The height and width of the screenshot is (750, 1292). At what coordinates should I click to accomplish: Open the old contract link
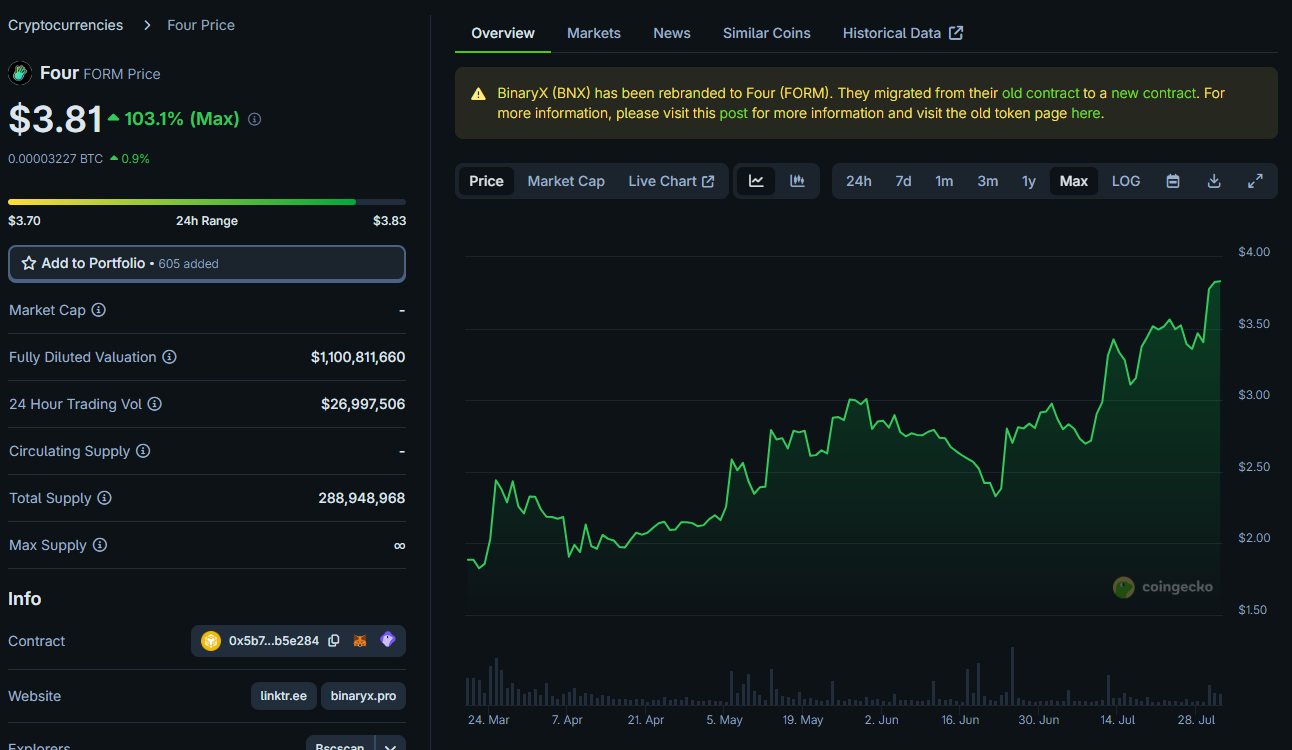click(x=1040, y=93)
